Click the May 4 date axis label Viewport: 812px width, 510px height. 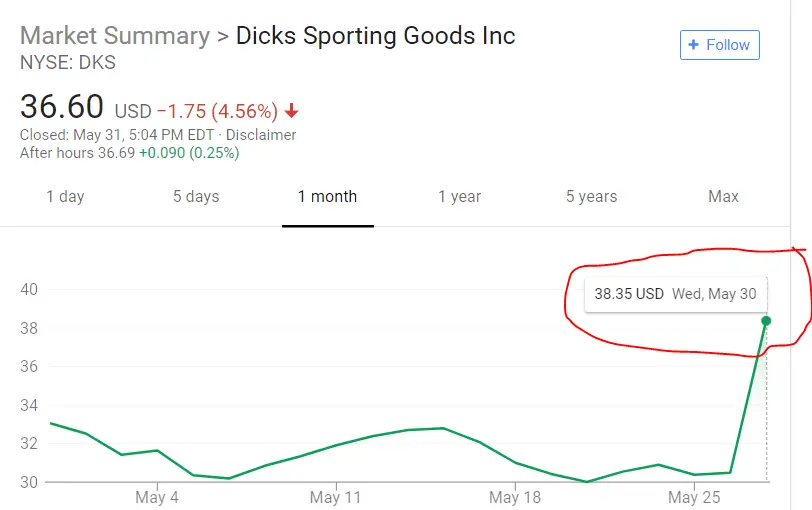tap(157, 497)
